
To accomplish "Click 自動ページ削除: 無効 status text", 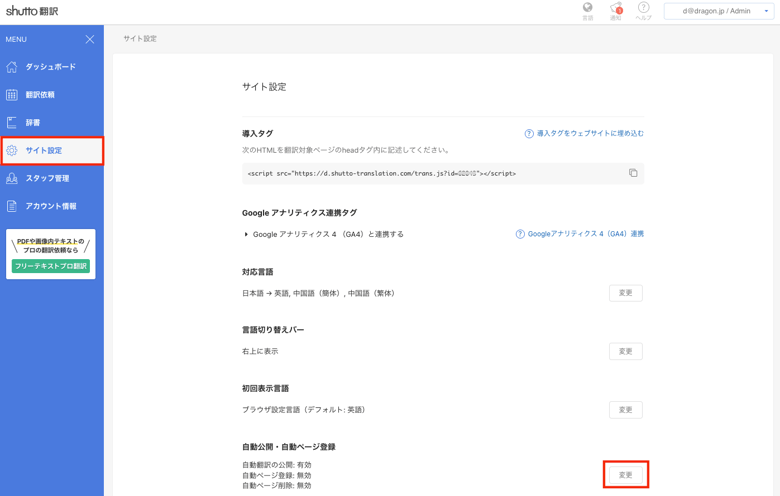I will point(277,486).
